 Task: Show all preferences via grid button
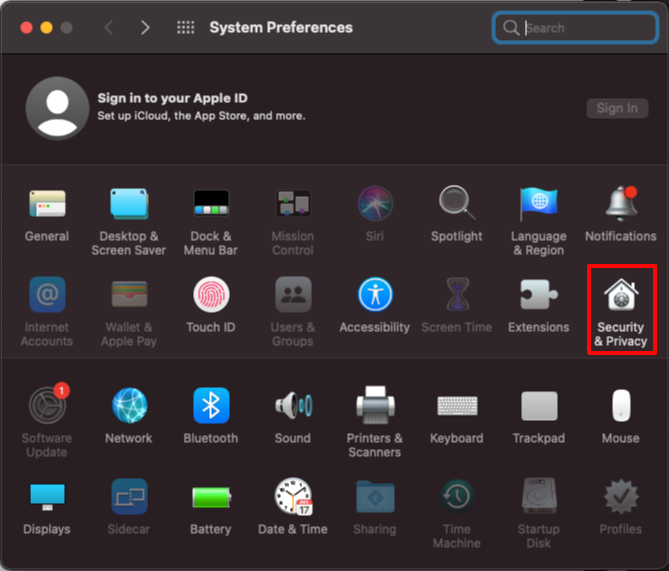tap(186, 28)
